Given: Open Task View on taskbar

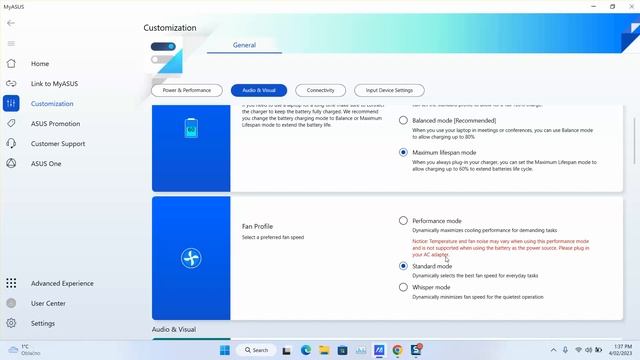Looking at the screenshot, I should (x=287, y=350).
